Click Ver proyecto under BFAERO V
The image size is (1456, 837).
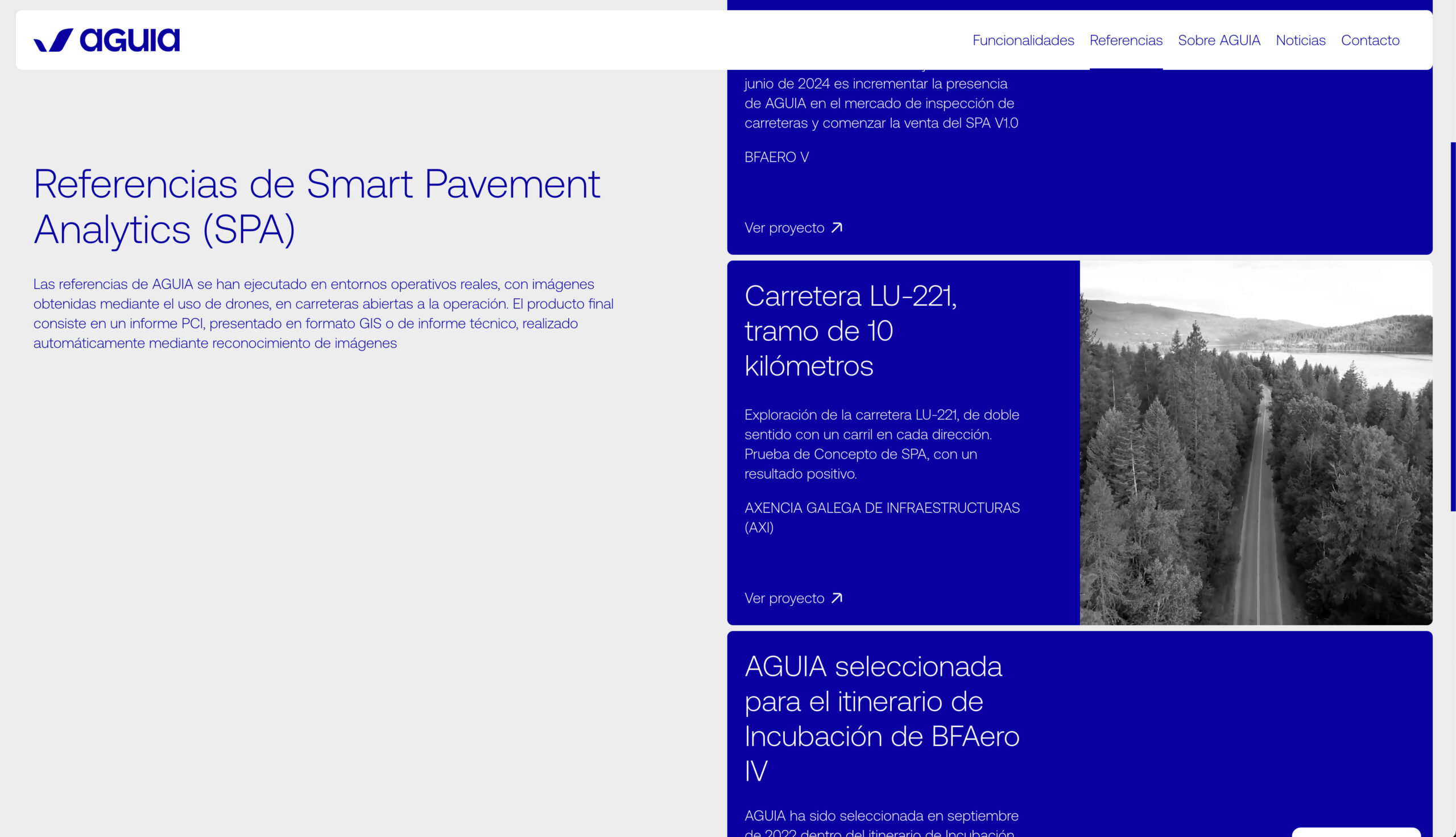click(x=784, y=228)
